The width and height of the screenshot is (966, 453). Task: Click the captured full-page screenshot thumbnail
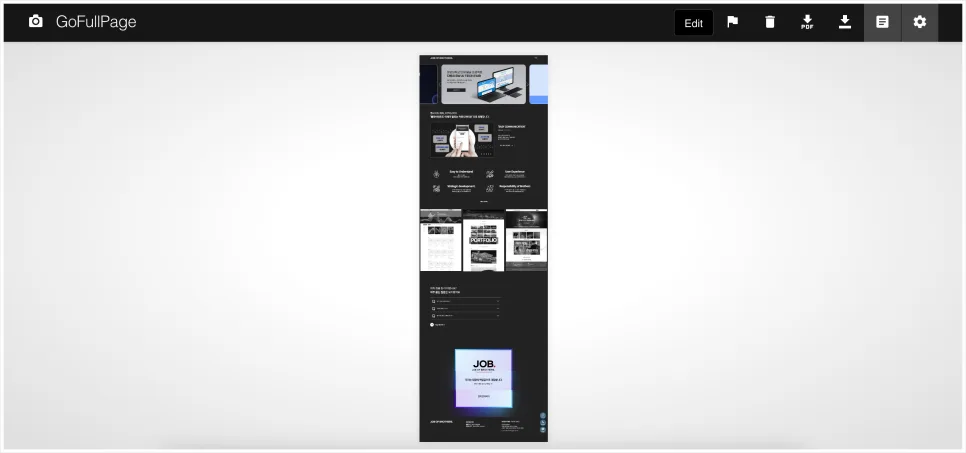(x=484, y=248)
